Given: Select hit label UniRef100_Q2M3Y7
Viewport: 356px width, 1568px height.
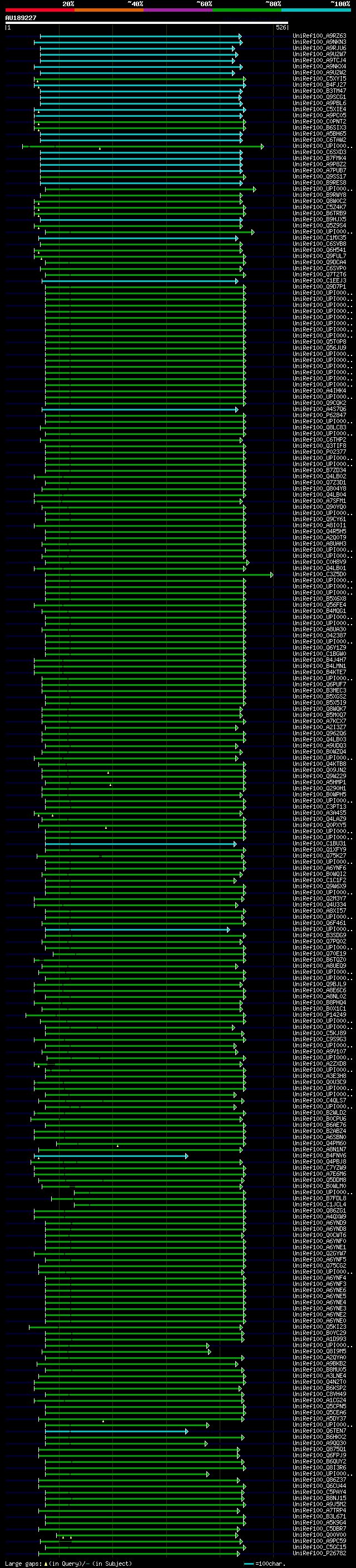Looking at the screenshot, I should 319,898.
